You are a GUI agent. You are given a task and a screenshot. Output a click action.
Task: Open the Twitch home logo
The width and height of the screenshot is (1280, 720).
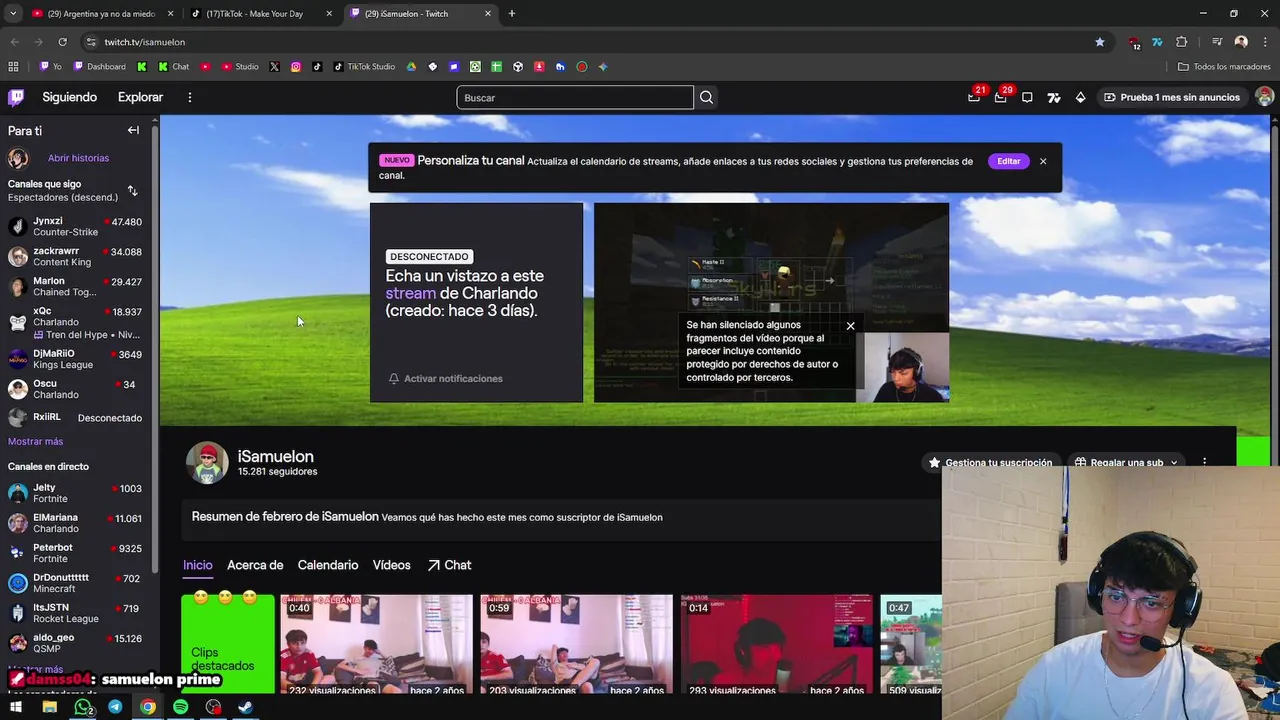click(16, 97)
